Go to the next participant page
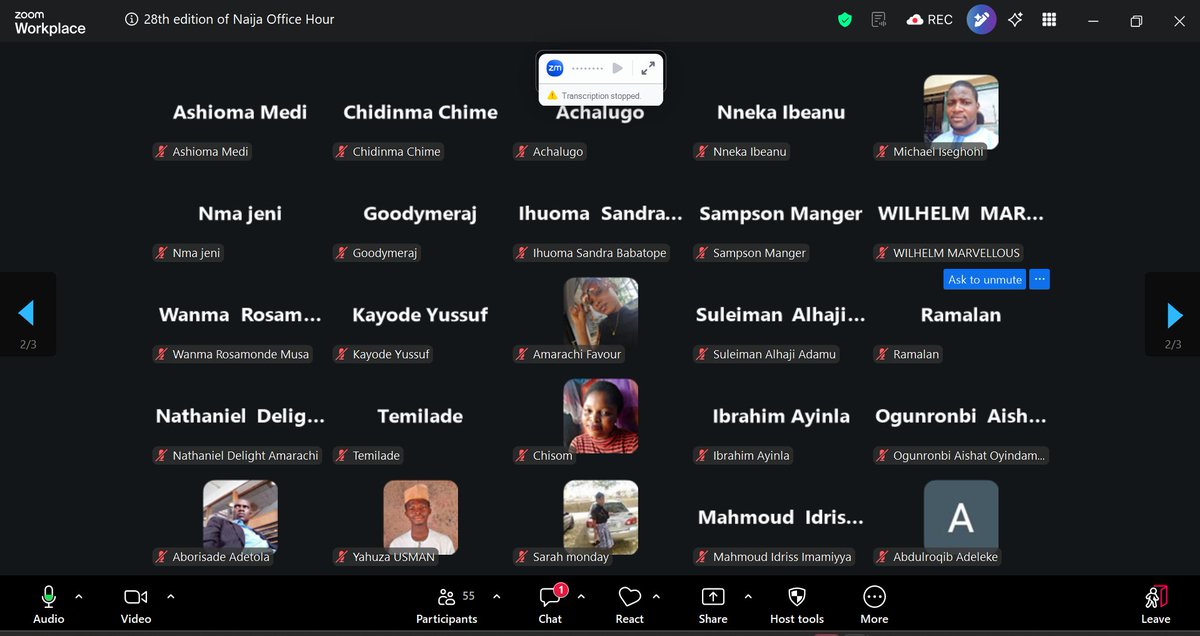The image size is (1200, 636). pos(1175,315)
